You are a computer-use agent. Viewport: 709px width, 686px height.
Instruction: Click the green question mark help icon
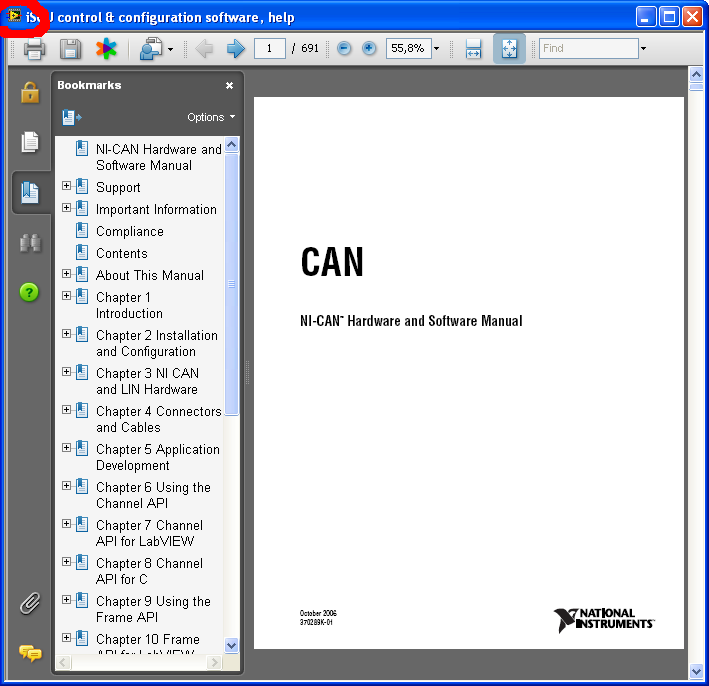(x=29, y=292)
